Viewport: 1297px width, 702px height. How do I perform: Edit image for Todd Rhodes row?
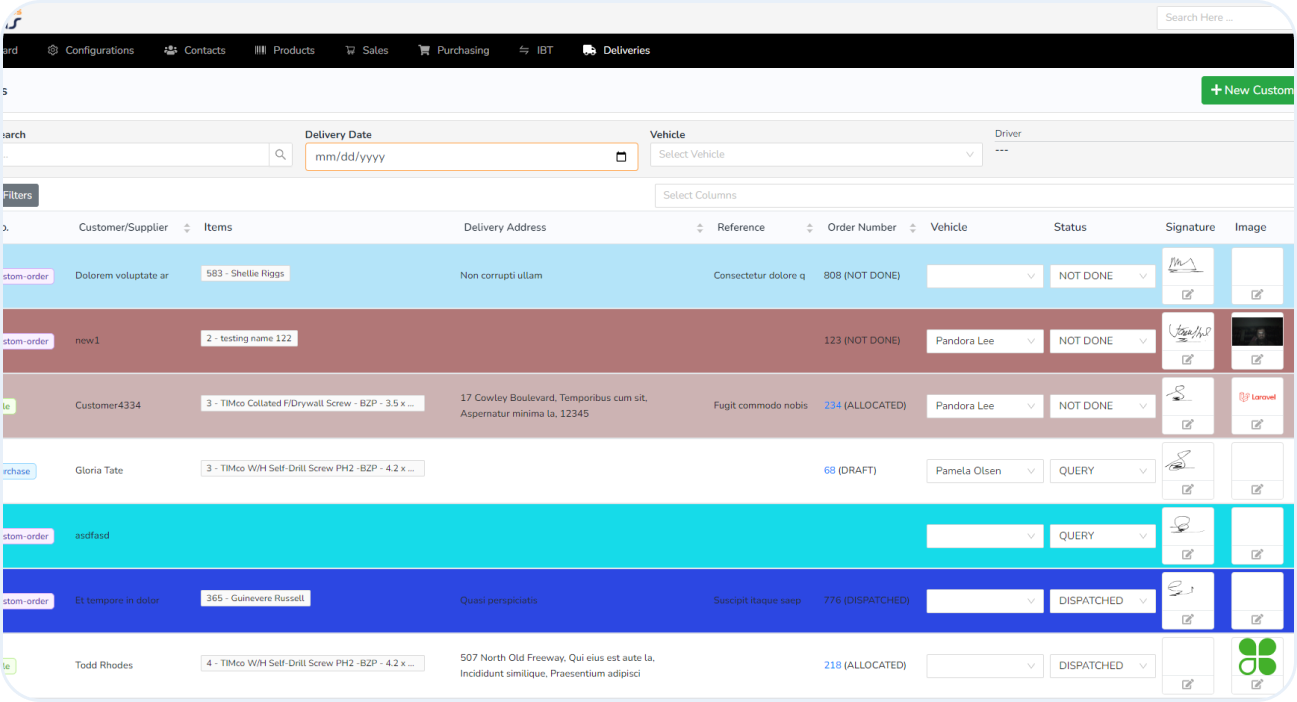[x=1257, y=684]
